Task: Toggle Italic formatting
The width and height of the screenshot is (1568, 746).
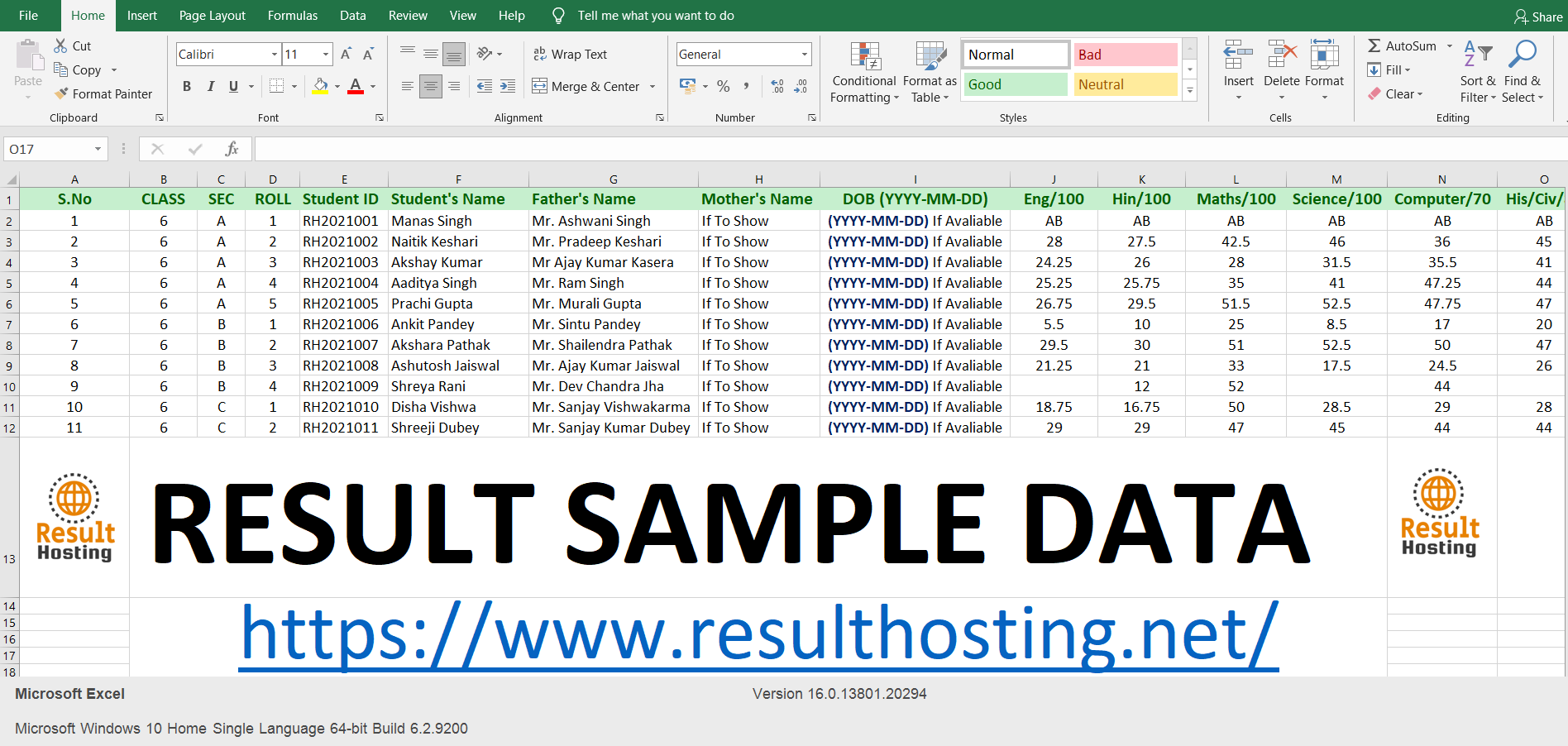Action: [x=210, y=86]
